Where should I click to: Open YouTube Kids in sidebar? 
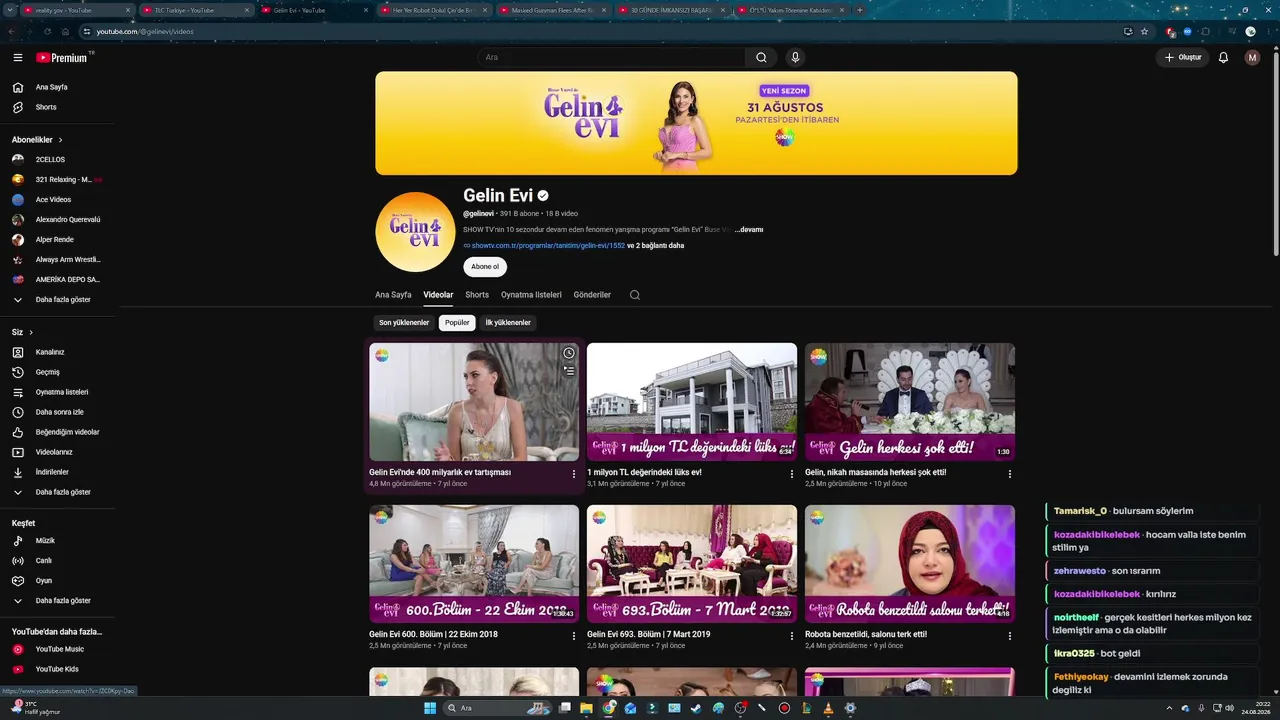coord(57,669)
